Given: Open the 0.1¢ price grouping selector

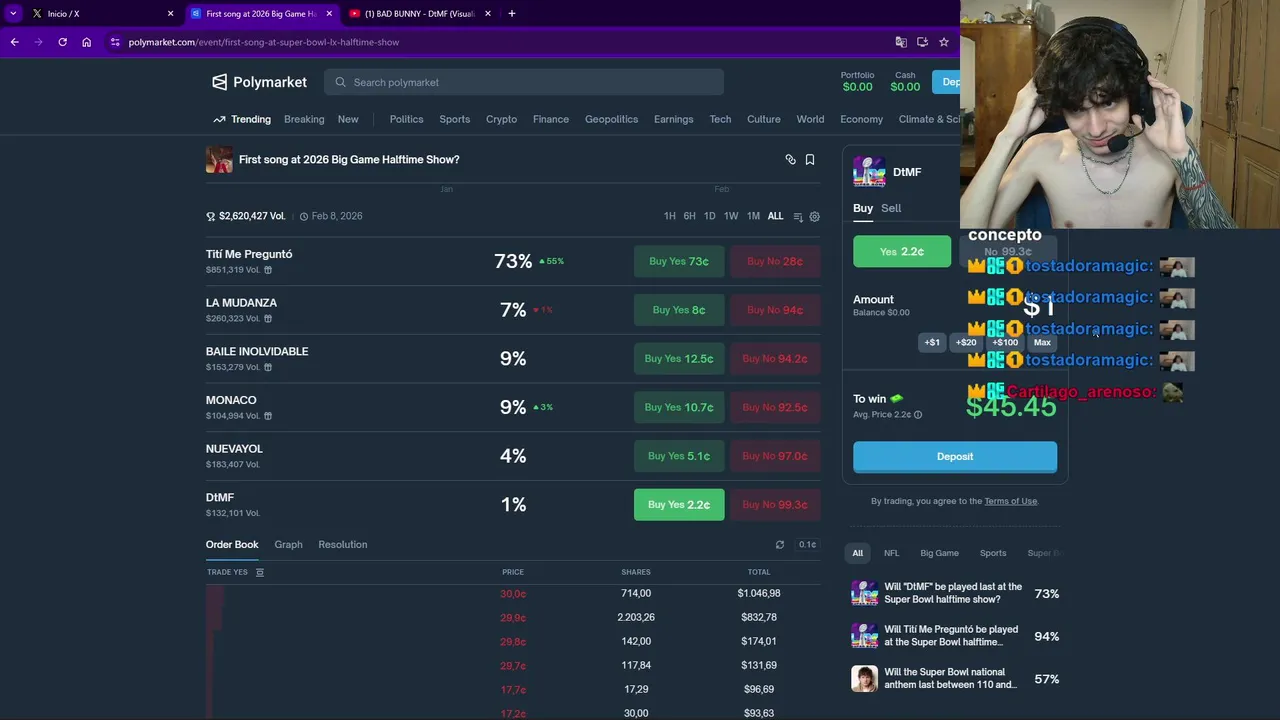Looking at the screenshot, I should click(808, 545).
